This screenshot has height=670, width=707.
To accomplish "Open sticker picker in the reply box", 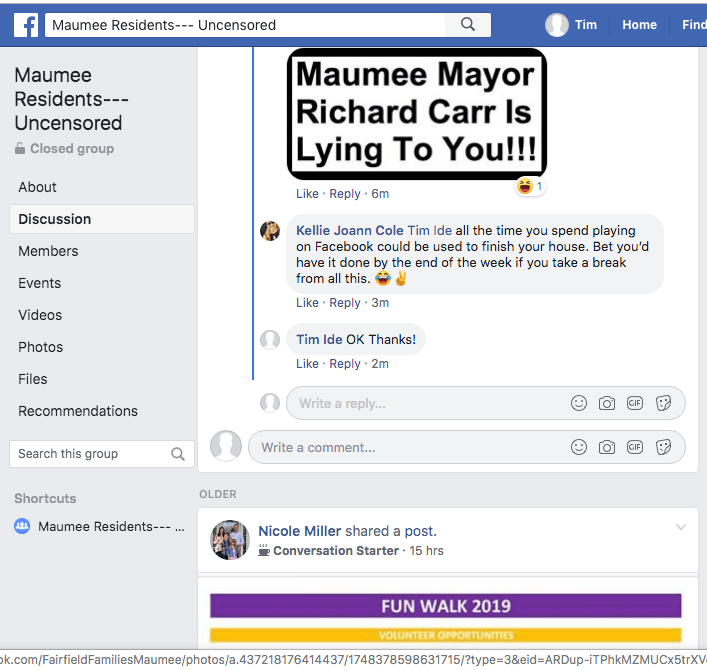I will pyautogui.click(x=662, y=403).
